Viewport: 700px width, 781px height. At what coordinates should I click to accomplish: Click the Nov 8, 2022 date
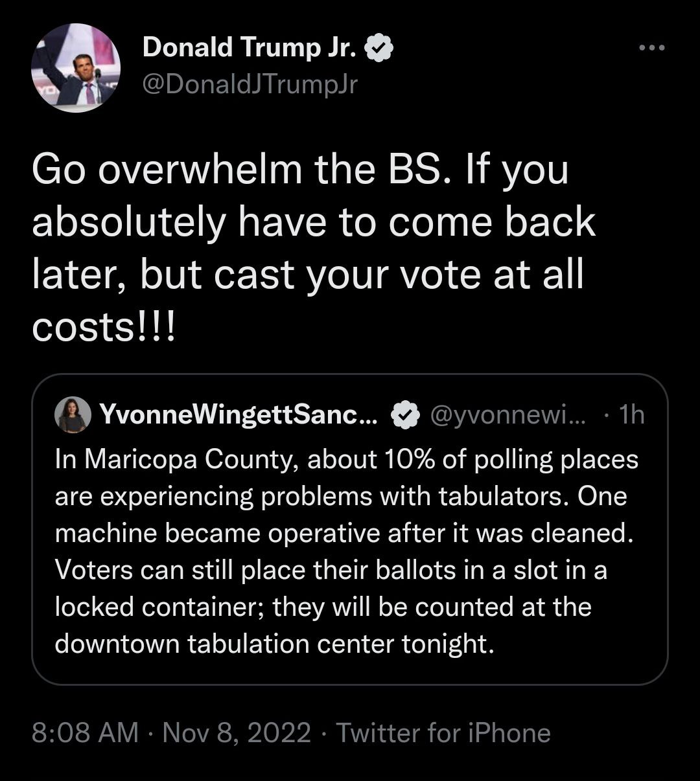pyautogui.click(x=239, y=733)
